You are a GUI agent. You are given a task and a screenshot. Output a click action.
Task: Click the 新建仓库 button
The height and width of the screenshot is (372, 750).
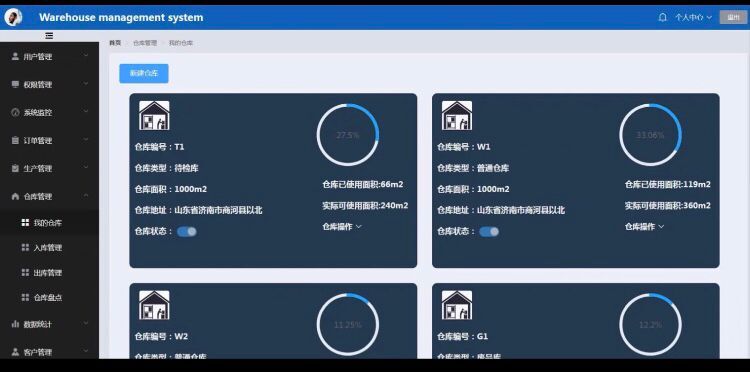[x=144, y=74]
